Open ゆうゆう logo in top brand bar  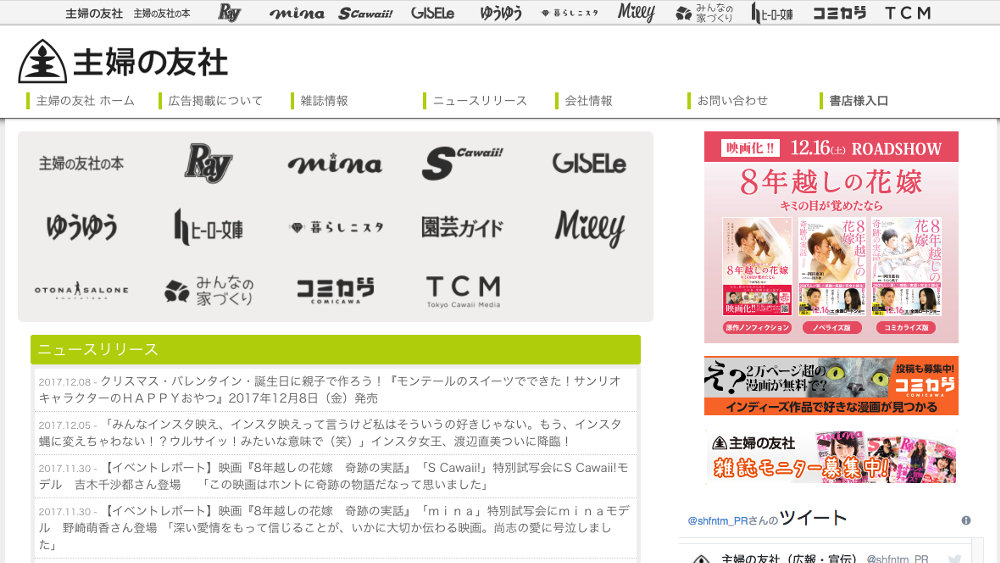click(501, 13)
